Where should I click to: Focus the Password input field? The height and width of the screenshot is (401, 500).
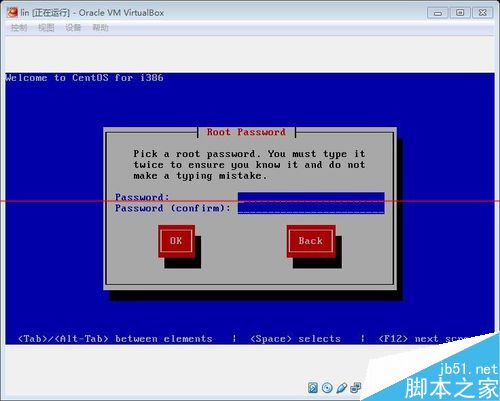(311, 197)
